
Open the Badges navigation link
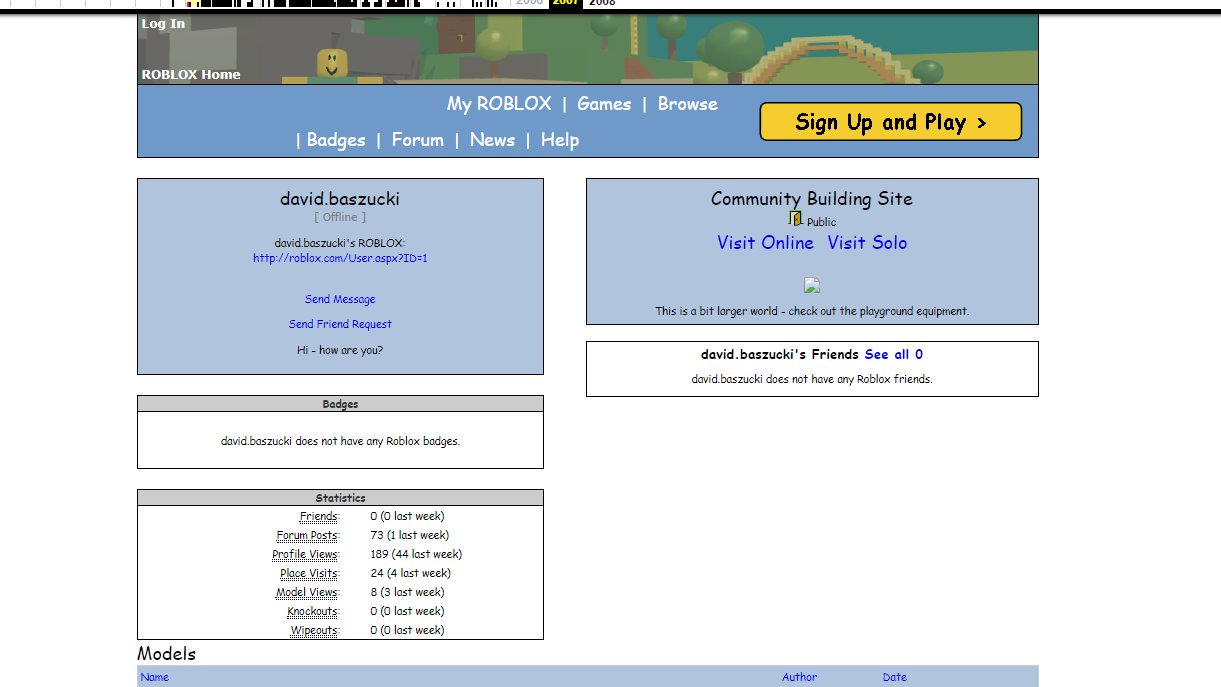point(336,140)
